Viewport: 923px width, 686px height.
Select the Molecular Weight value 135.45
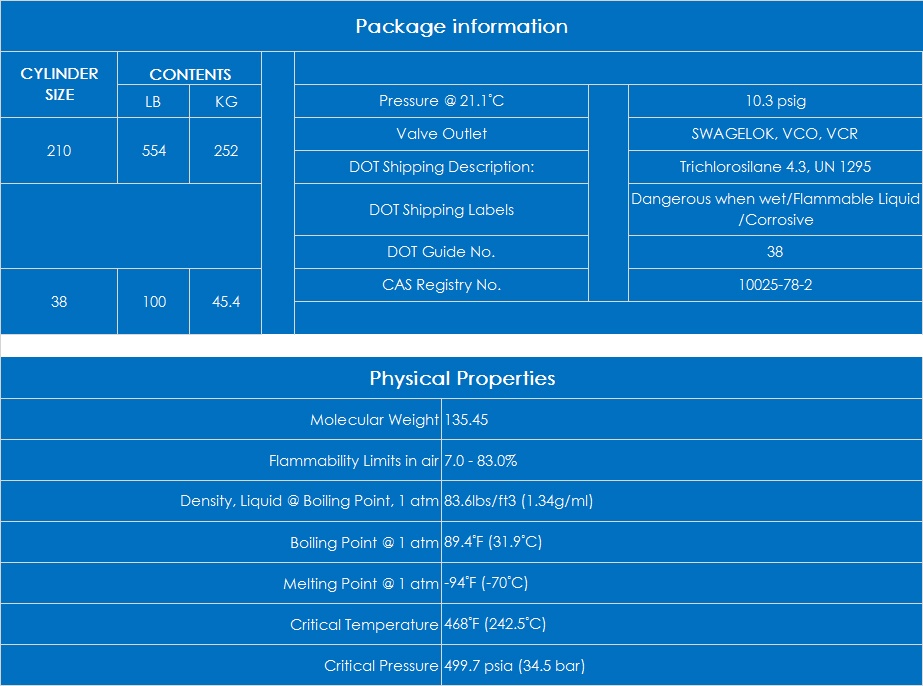[x=467, y=420]
